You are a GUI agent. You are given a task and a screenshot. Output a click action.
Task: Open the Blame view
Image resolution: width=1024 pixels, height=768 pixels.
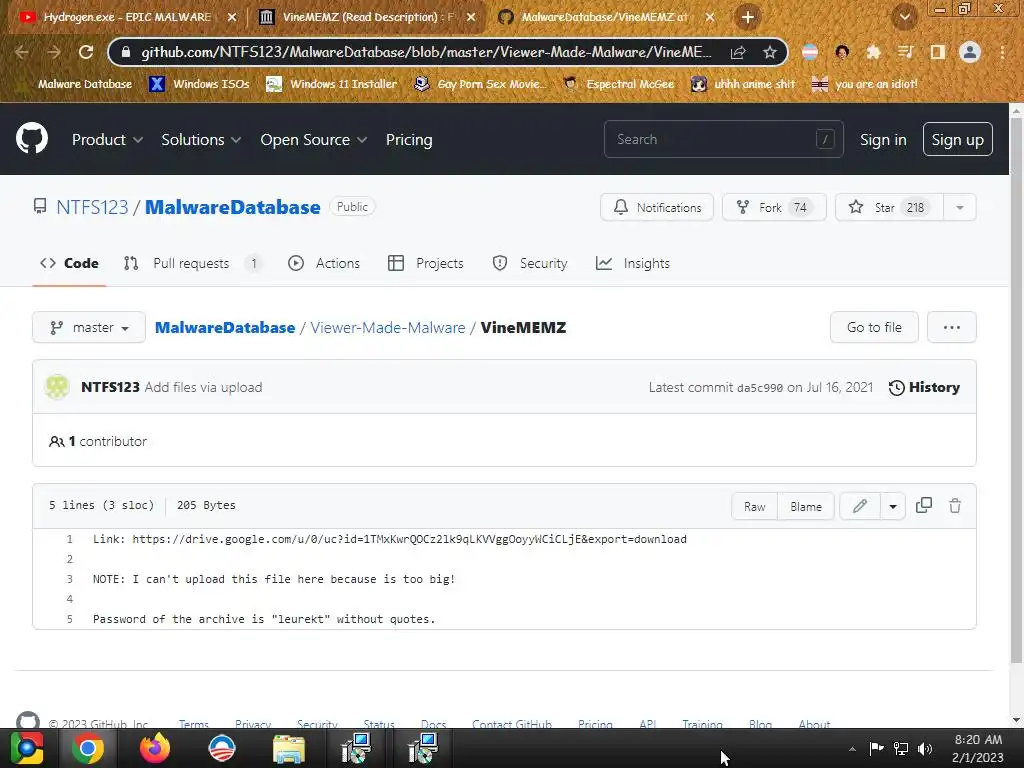(806, 506)
